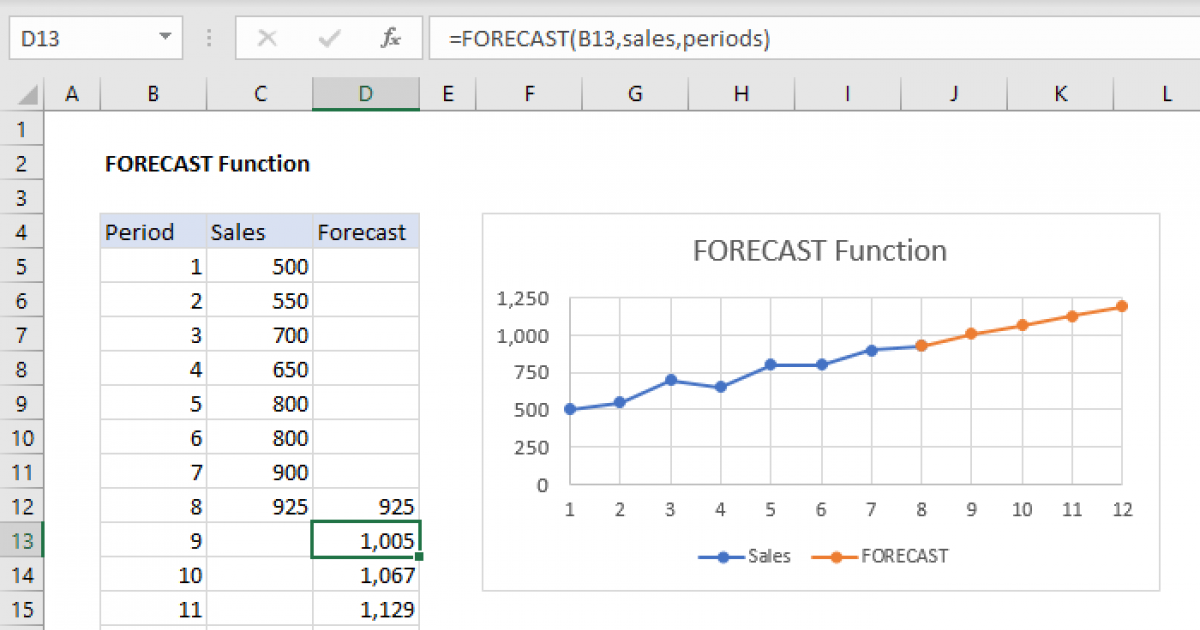Click the chart title FORECAST Function
The image size is (1200, 630).
[x=820, y=251]
